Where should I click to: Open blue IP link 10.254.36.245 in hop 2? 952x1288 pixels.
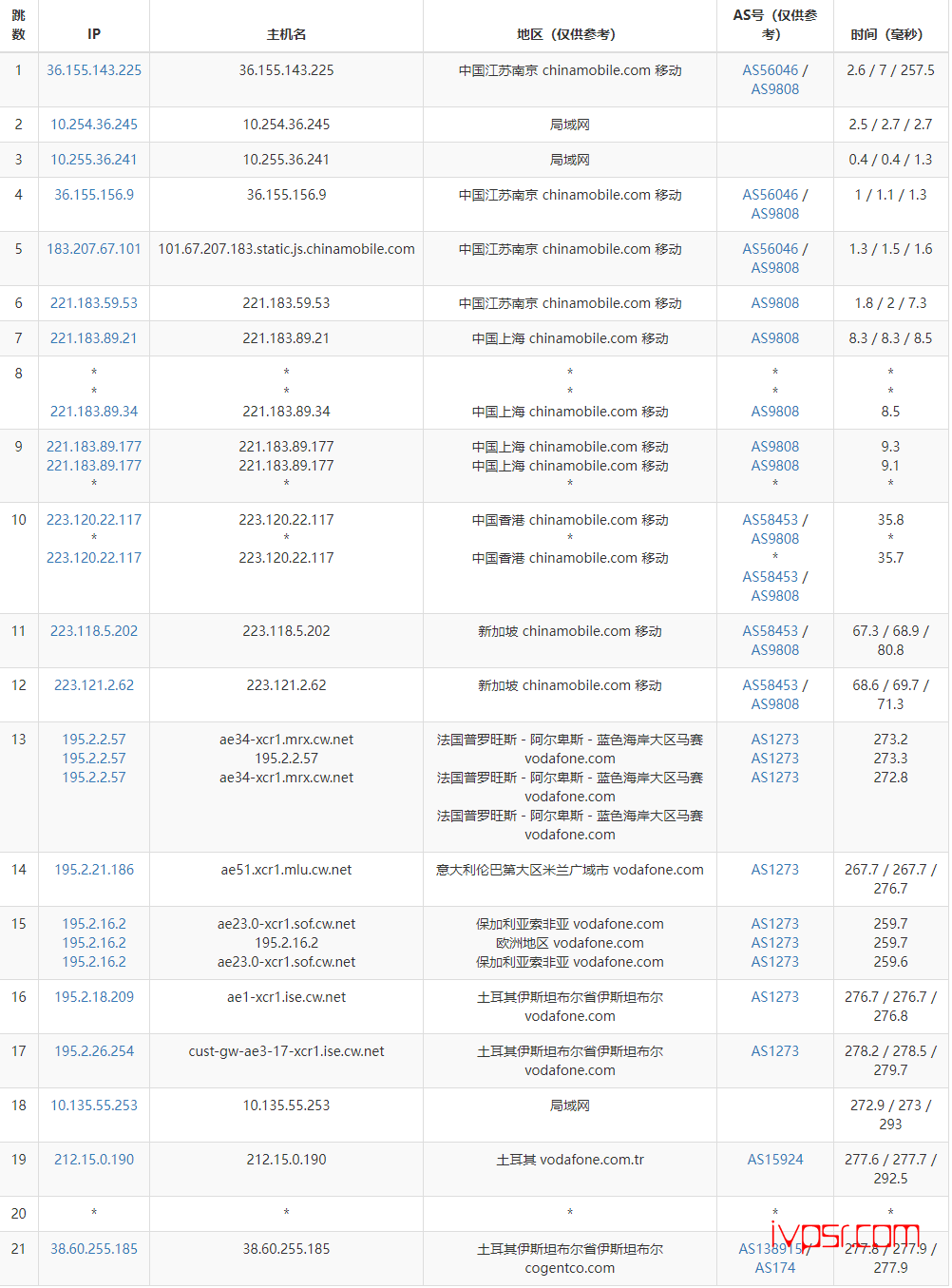click(x=94, y=125)
